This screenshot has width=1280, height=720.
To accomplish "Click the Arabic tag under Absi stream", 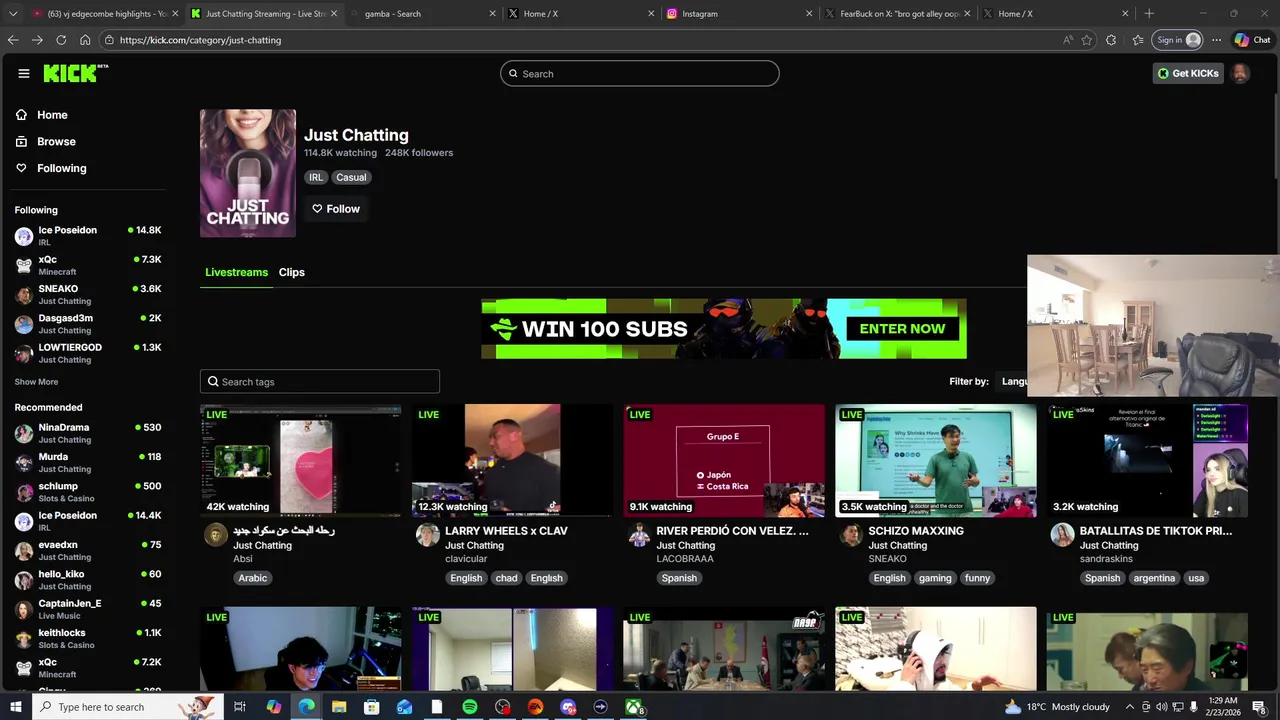I will coord(253,578).
